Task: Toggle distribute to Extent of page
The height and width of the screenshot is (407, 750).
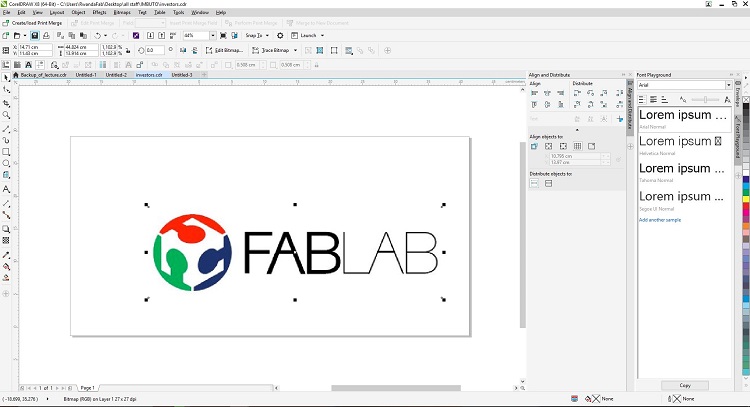Action: [x=549, y=183]
